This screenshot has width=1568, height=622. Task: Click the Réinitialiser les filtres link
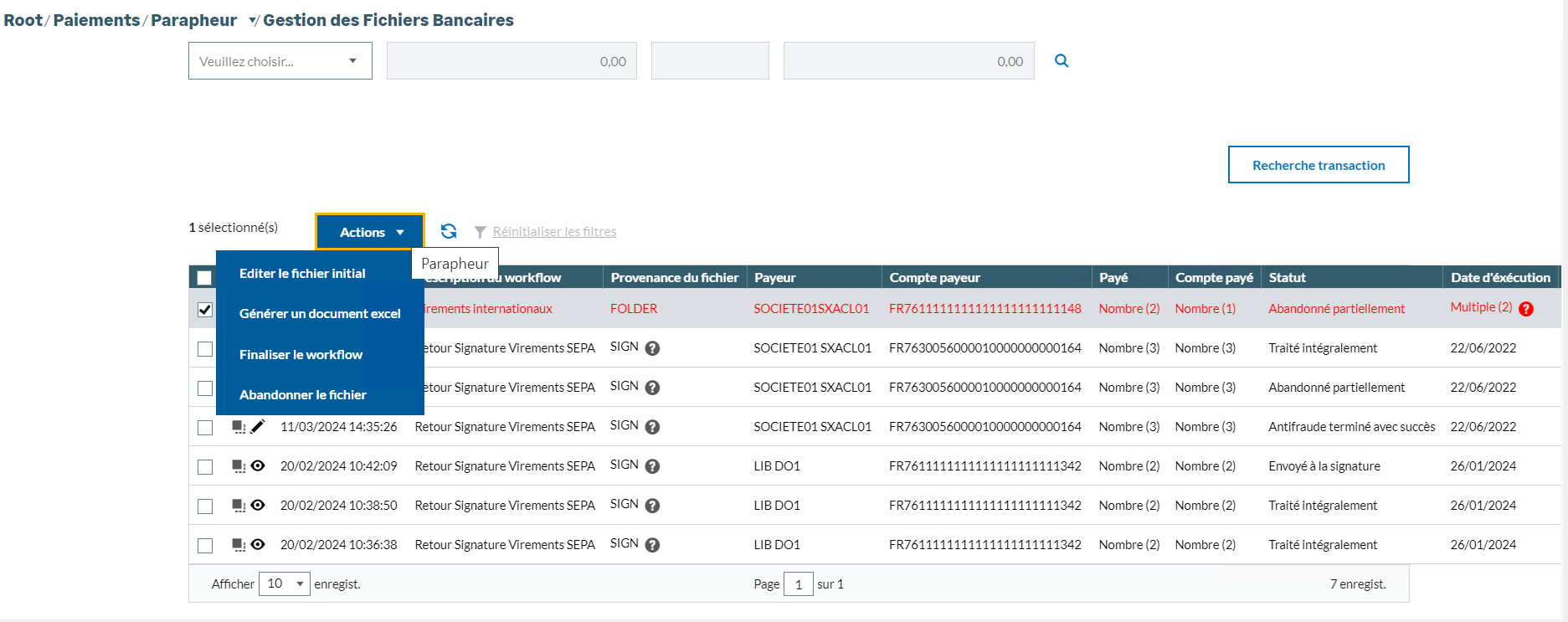554,232
